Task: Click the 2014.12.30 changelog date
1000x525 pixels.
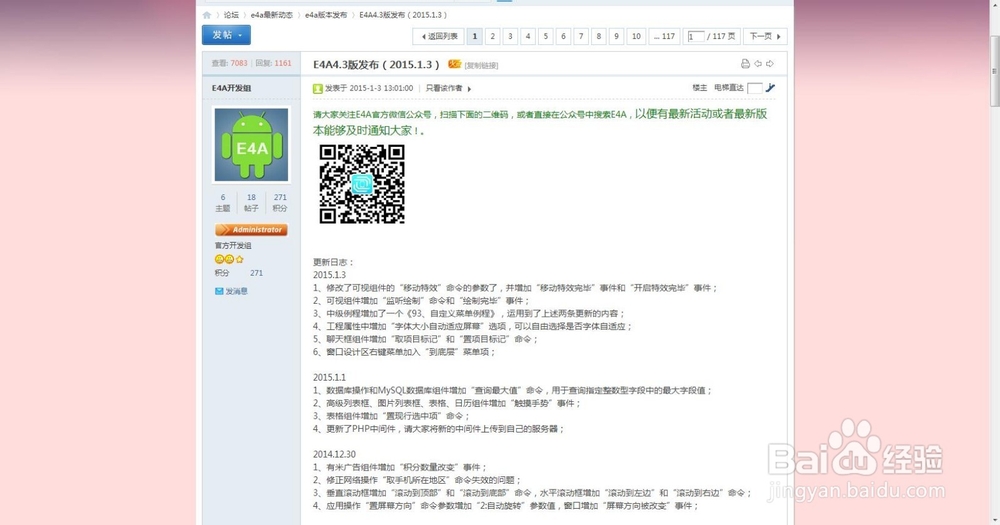Action: (x=334, y=454)
